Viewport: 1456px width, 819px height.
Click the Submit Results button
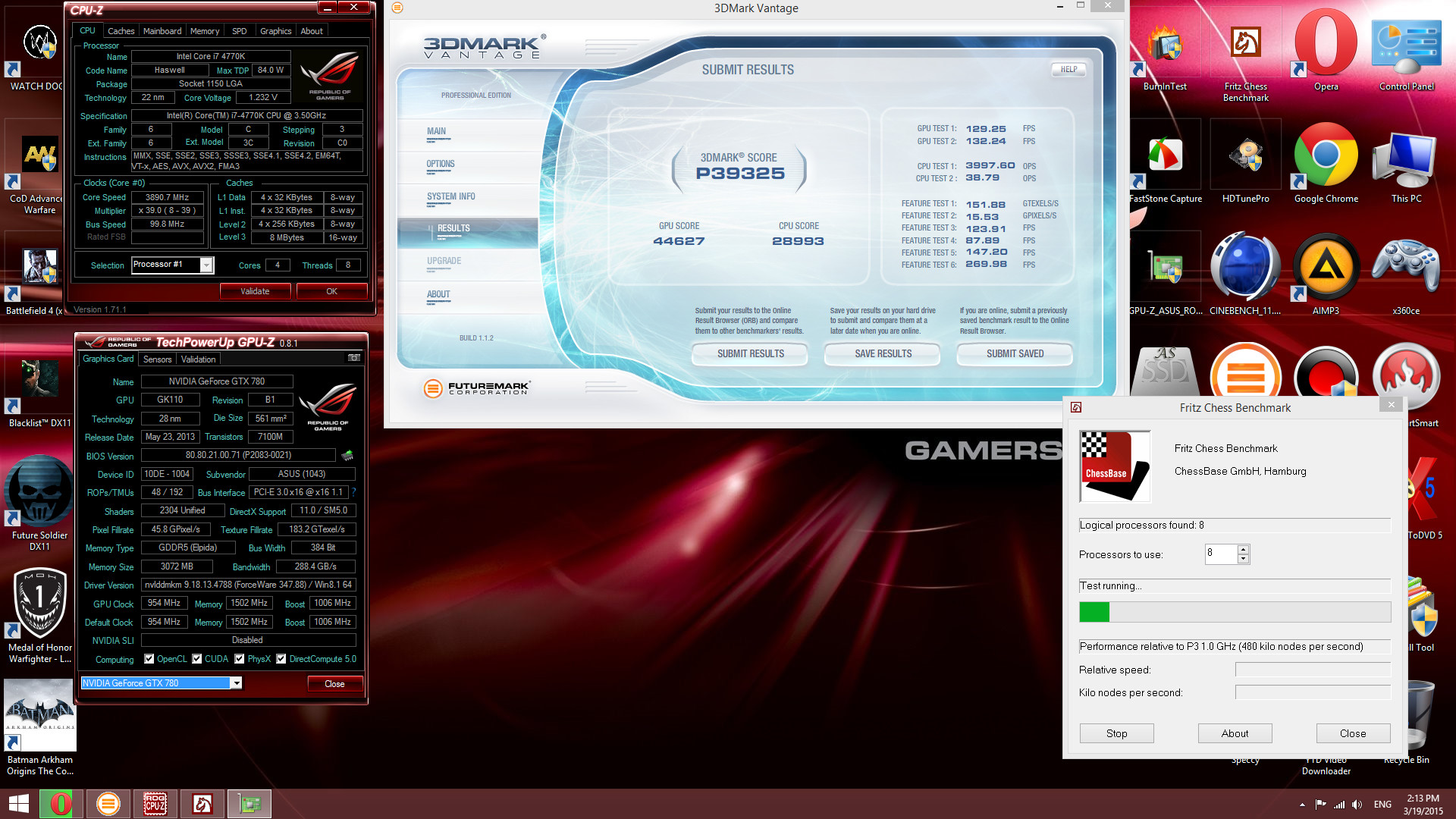pyautogui.click(x=750, y=354)
